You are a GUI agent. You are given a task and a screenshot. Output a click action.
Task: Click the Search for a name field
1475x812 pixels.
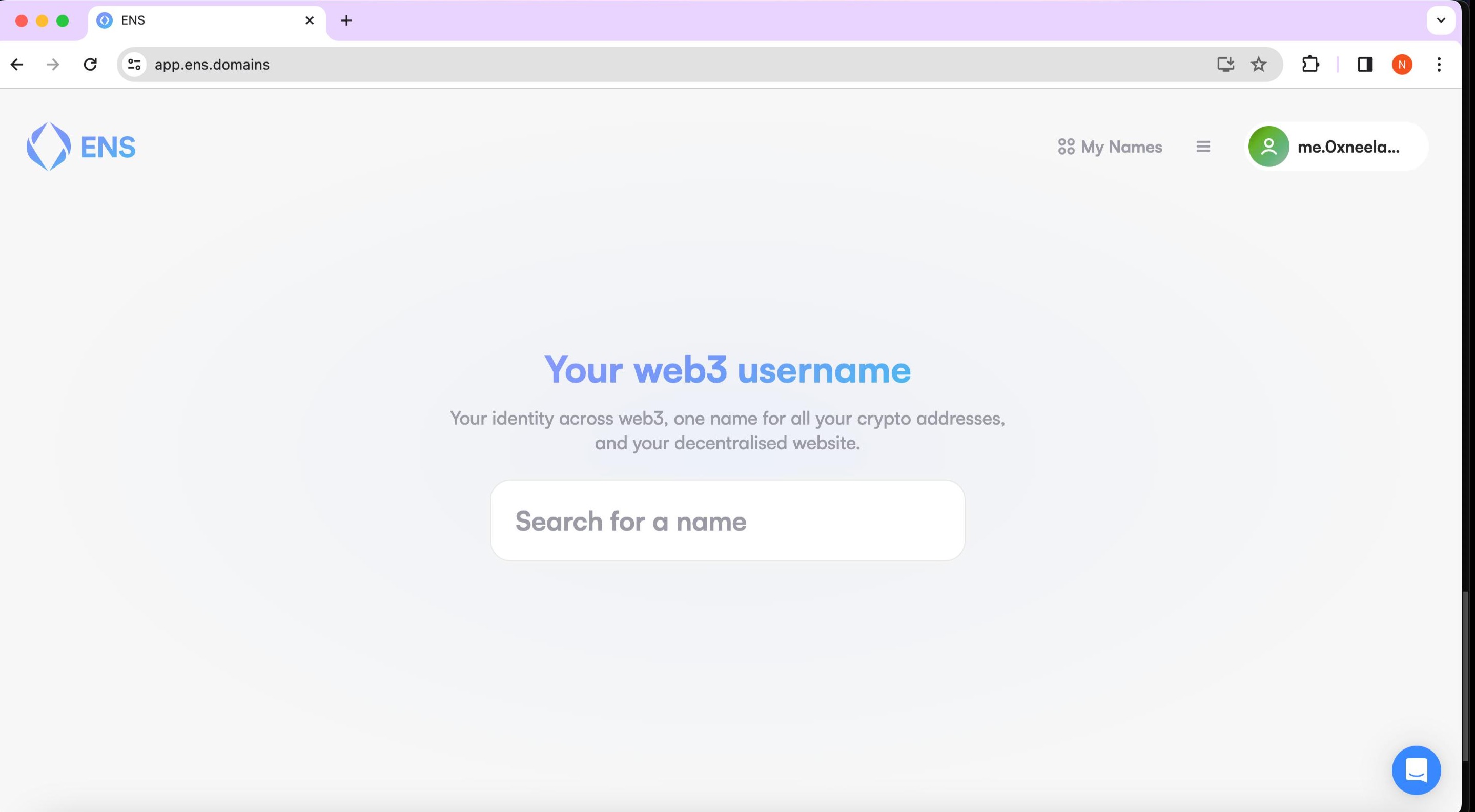[727, 520]
